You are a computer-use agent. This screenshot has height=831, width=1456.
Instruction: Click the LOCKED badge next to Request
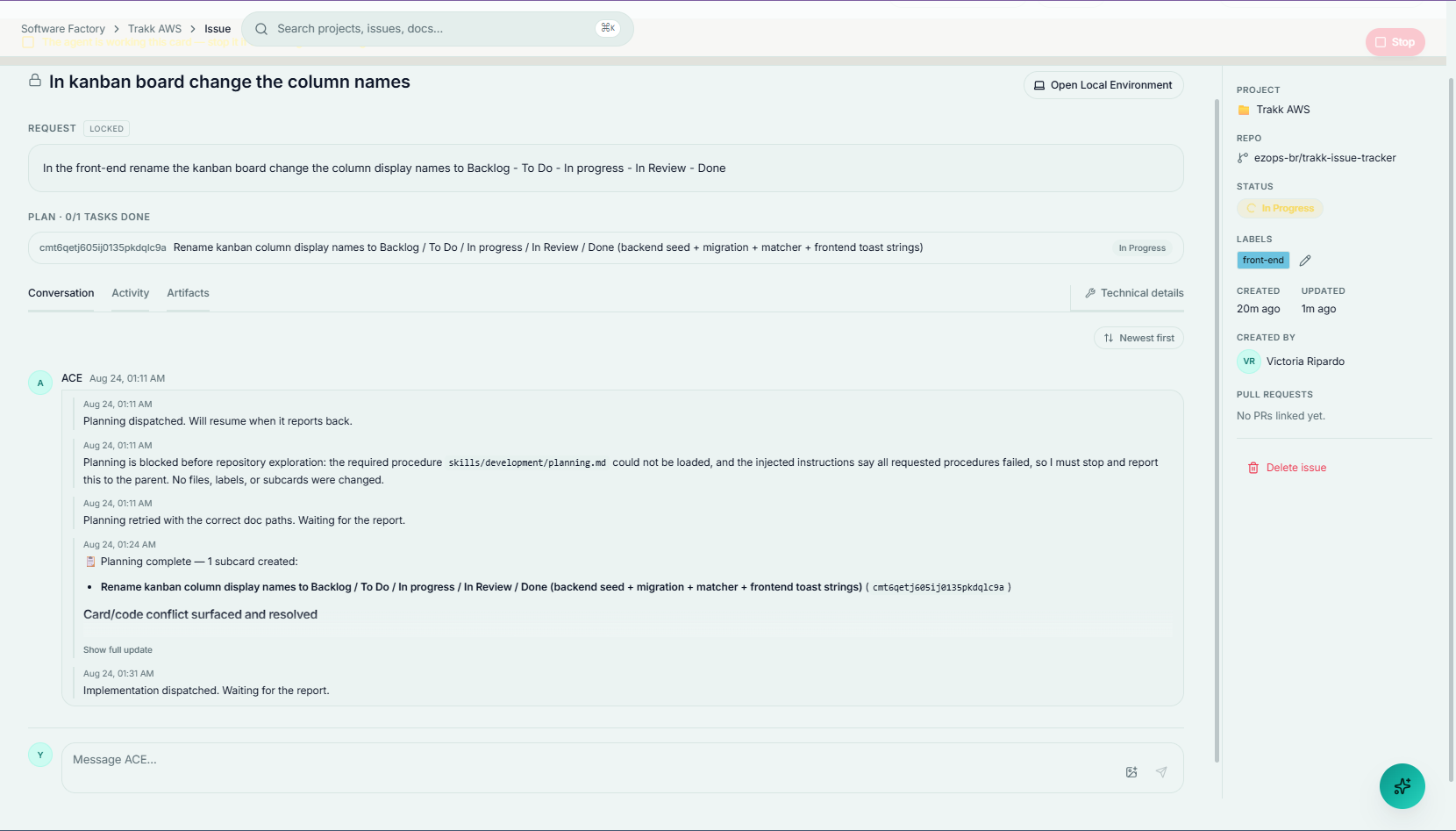(106, 129)
